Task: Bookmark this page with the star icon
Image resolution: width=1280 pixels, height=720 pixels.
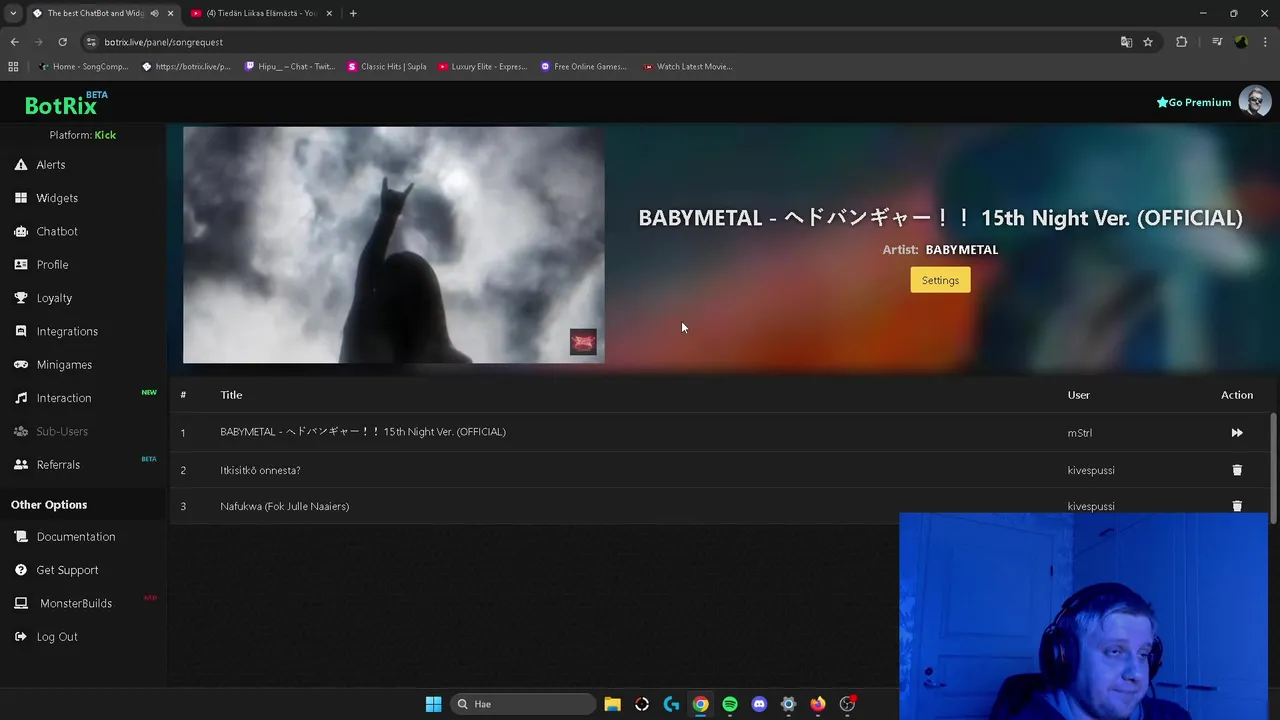Action: coord(1148,42)
